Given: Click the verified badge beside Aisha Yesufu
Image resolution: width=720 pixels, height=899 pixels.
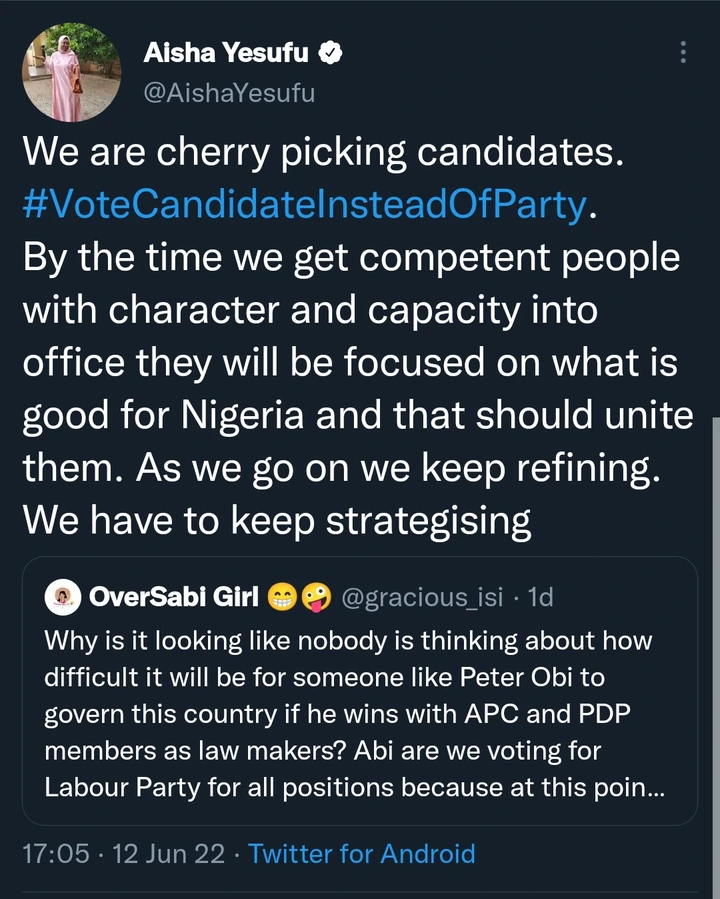Looking at the screenshot, I should click(x=331, y=53).
